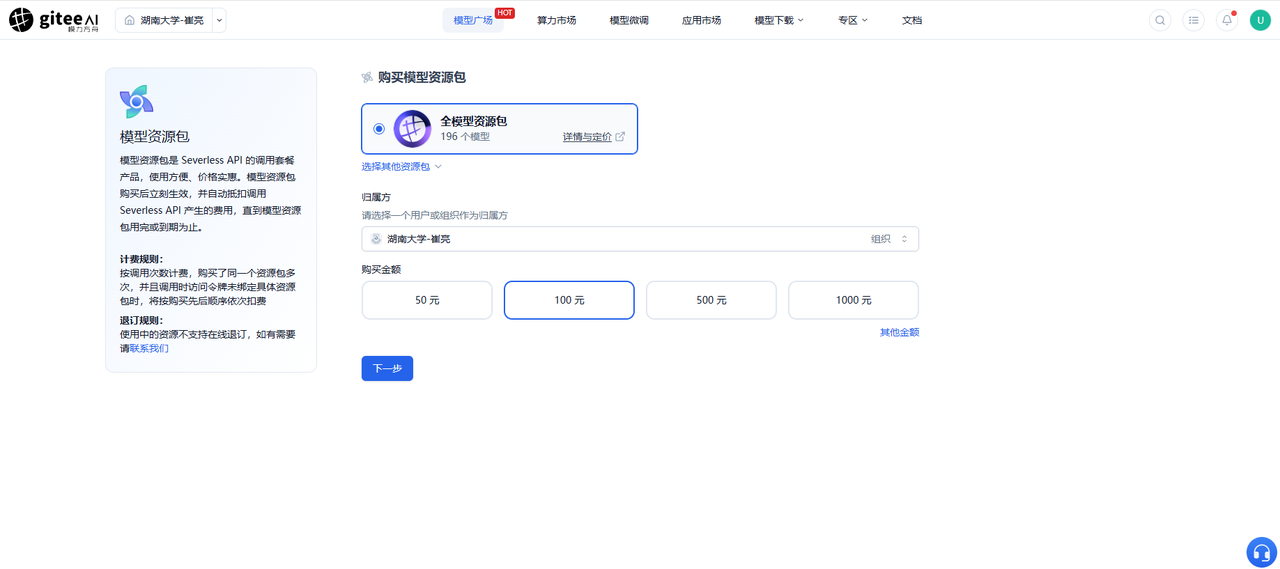
Task: Expand 选择其他资源包
Action: pyautogui.click(x=402, y=167)
